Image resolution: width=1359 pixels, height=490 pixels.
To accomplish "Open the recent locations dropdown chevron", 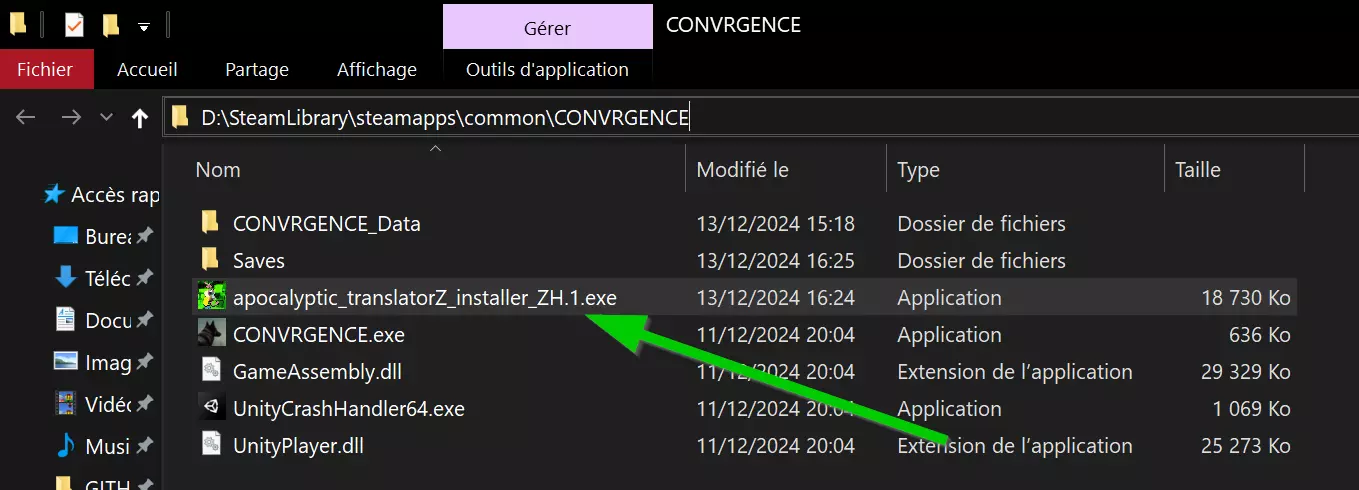I will (x=106, y=118).
